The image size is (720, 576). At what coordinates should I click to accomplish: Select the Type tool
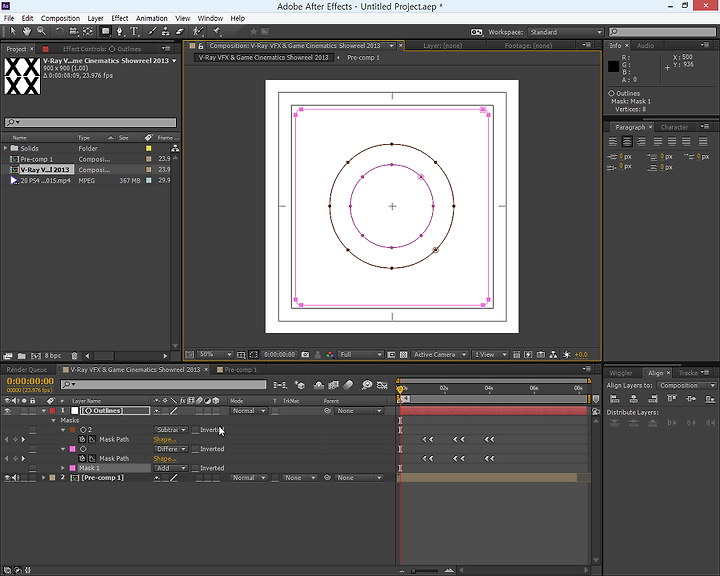(134, 31)
